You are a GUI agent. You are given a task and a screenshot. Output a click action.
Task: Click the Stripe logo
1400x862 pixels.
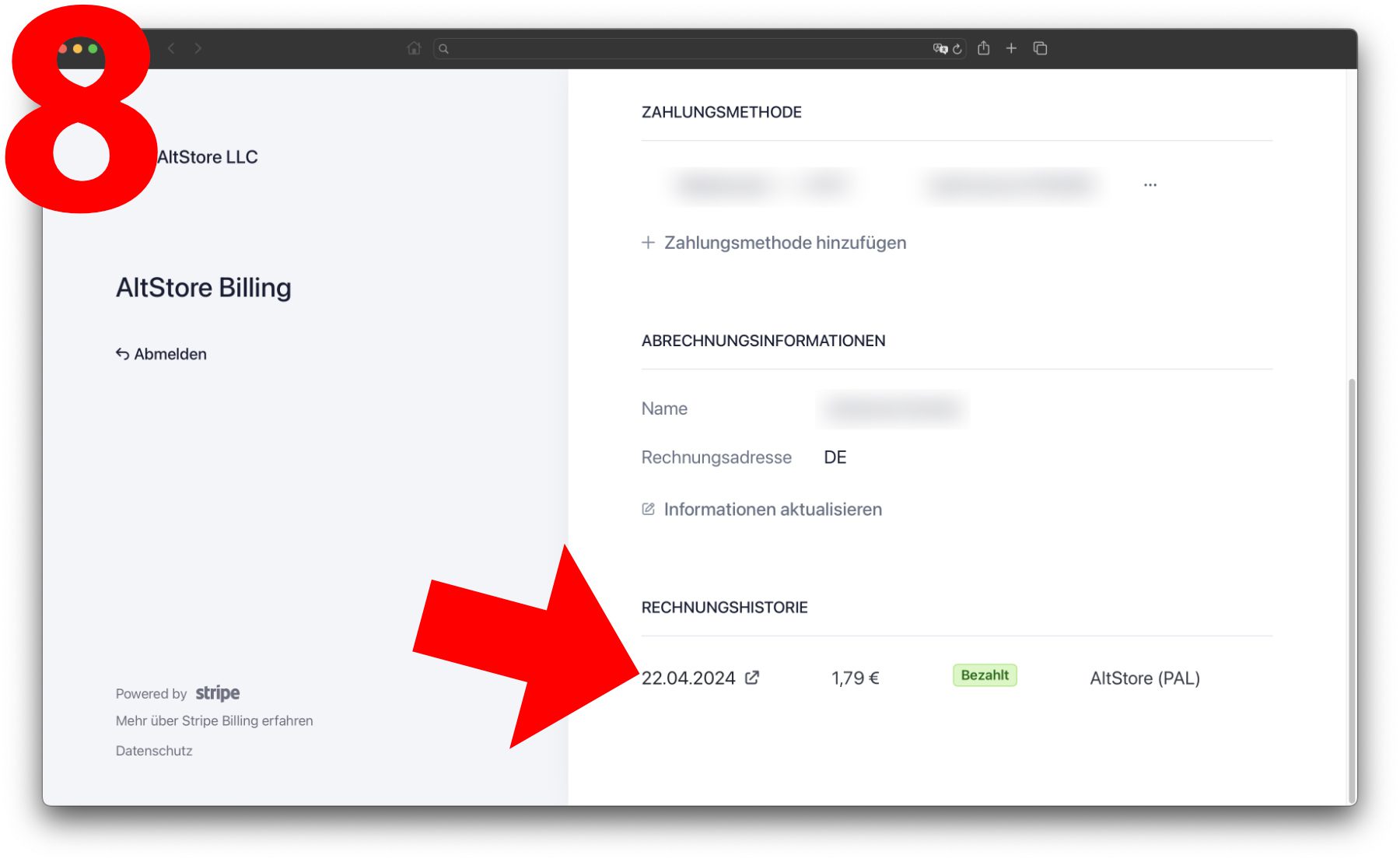pos(218,693)
